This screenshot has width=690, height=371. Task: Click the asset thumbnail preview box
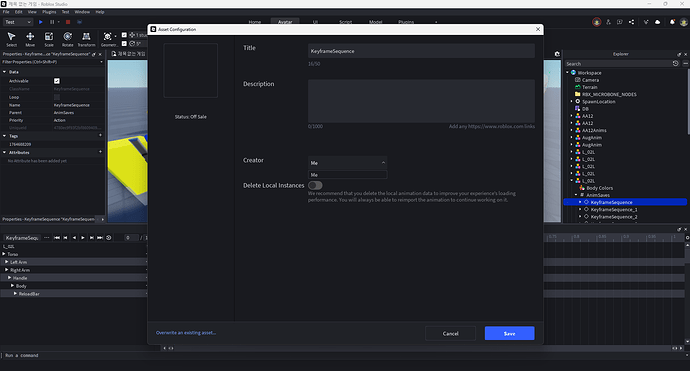coord(191,70)
